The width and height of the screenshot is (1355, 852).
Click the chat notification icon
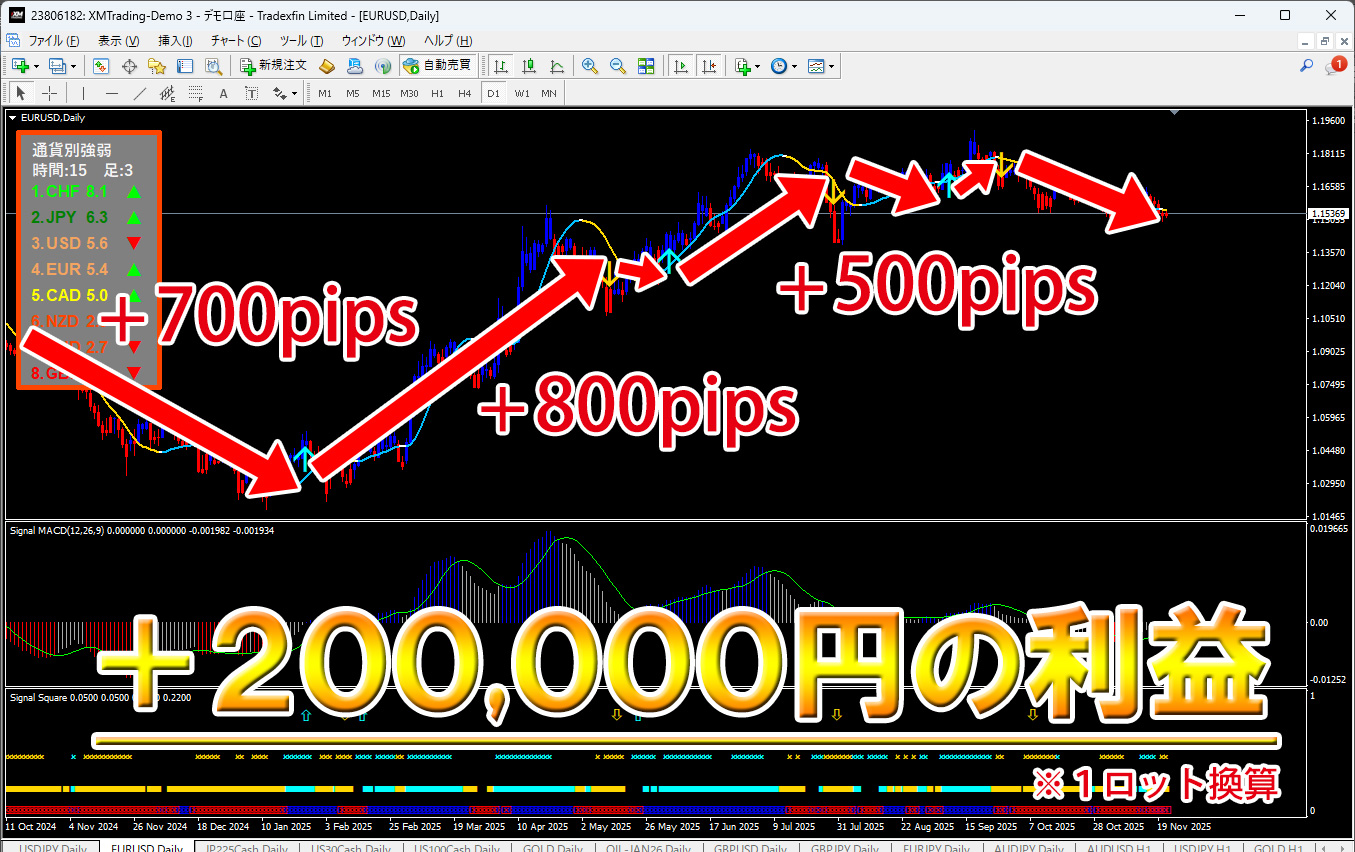tap(1334, 66)
